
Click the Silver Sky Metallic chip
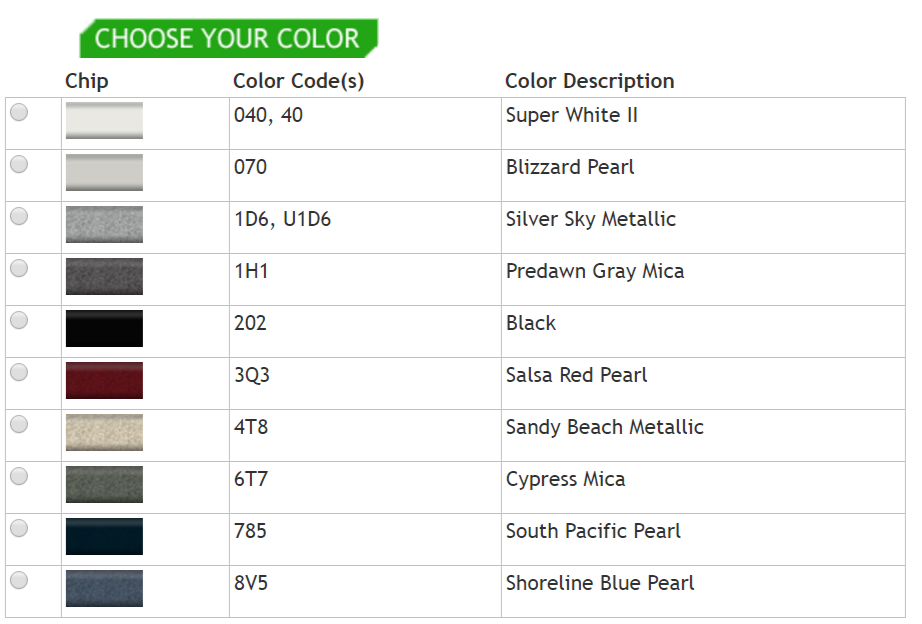[x=104, y=224]
